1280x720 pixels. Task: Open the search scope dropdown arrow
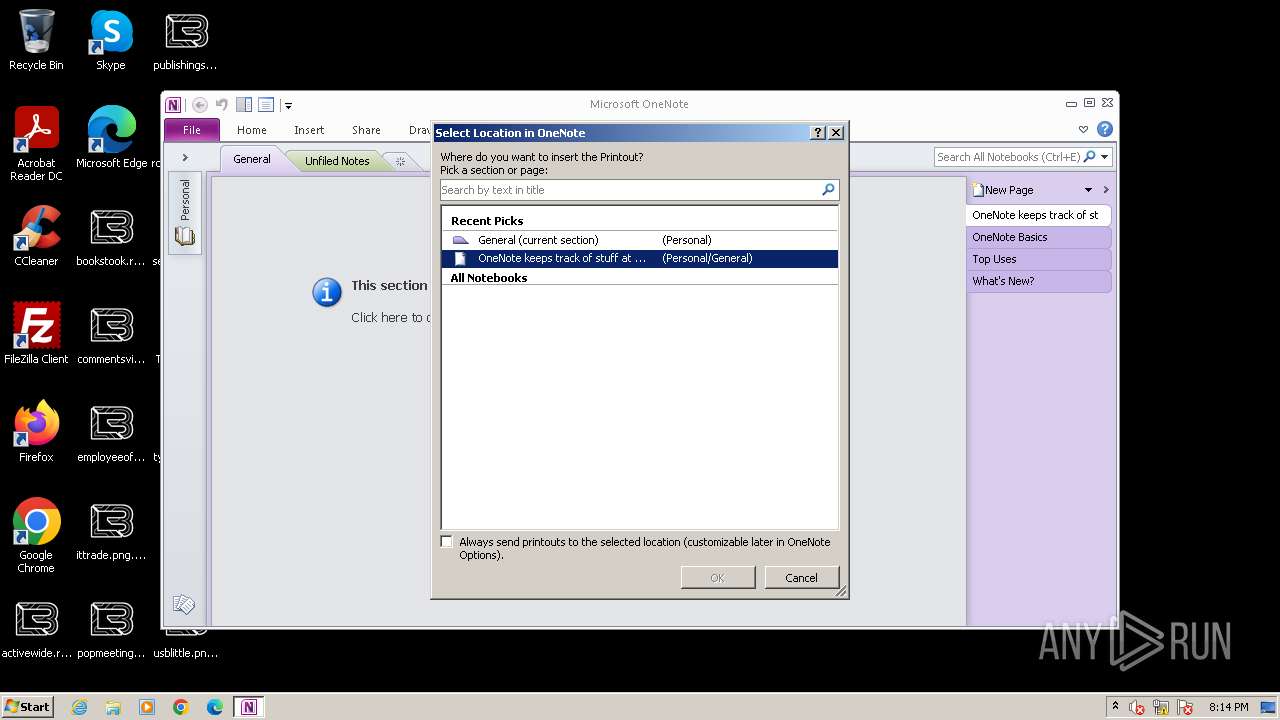pyautogui.click(x=1105, y=157)
